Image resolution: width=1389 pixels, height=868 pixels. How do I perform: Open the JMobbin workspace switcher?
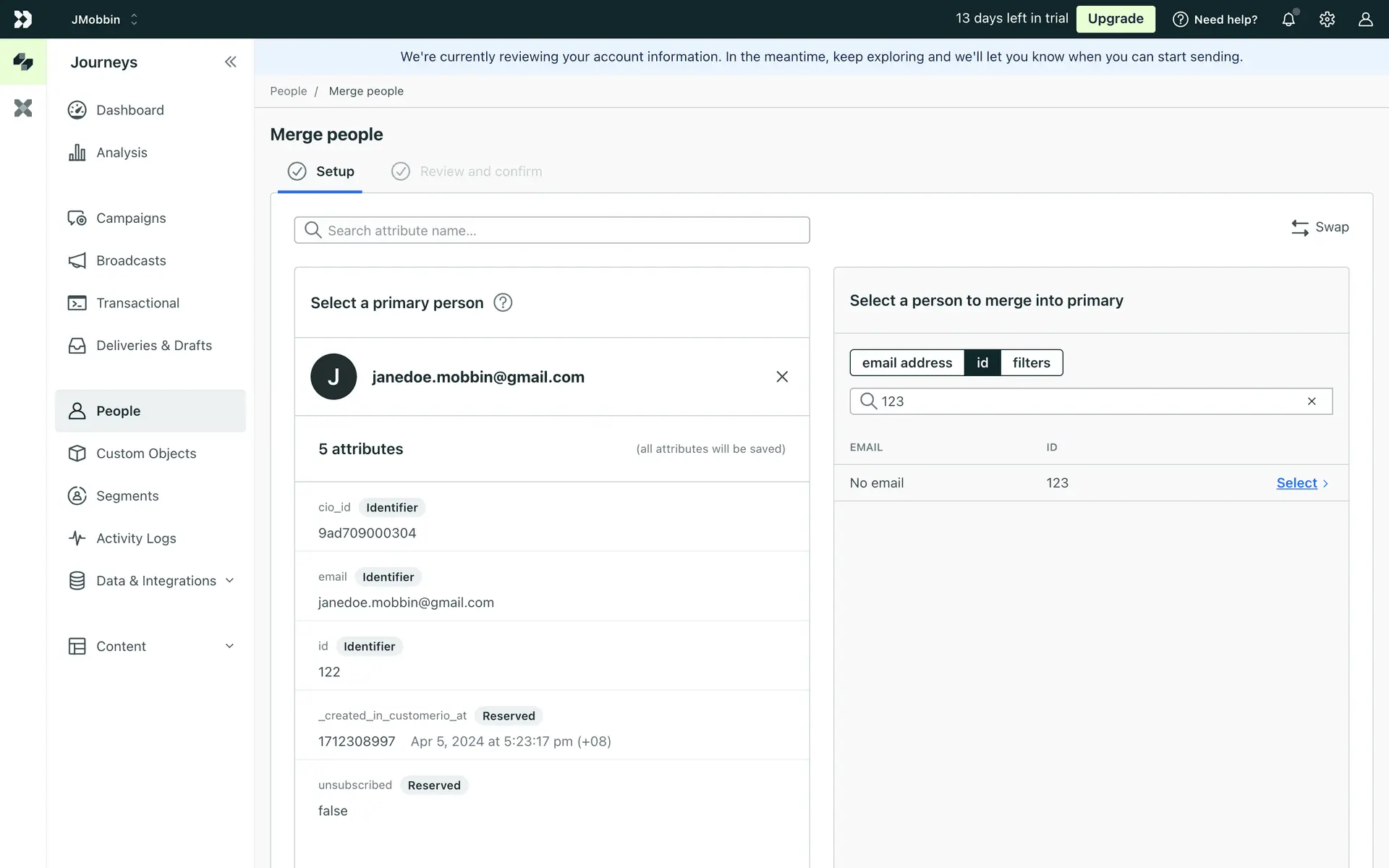coord(104,20)
